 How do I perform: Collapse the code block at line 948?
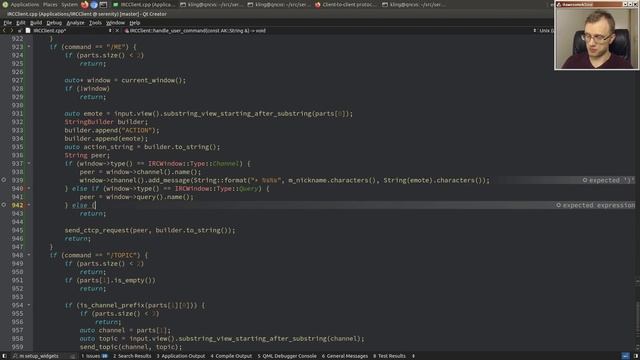coord(29,255)
